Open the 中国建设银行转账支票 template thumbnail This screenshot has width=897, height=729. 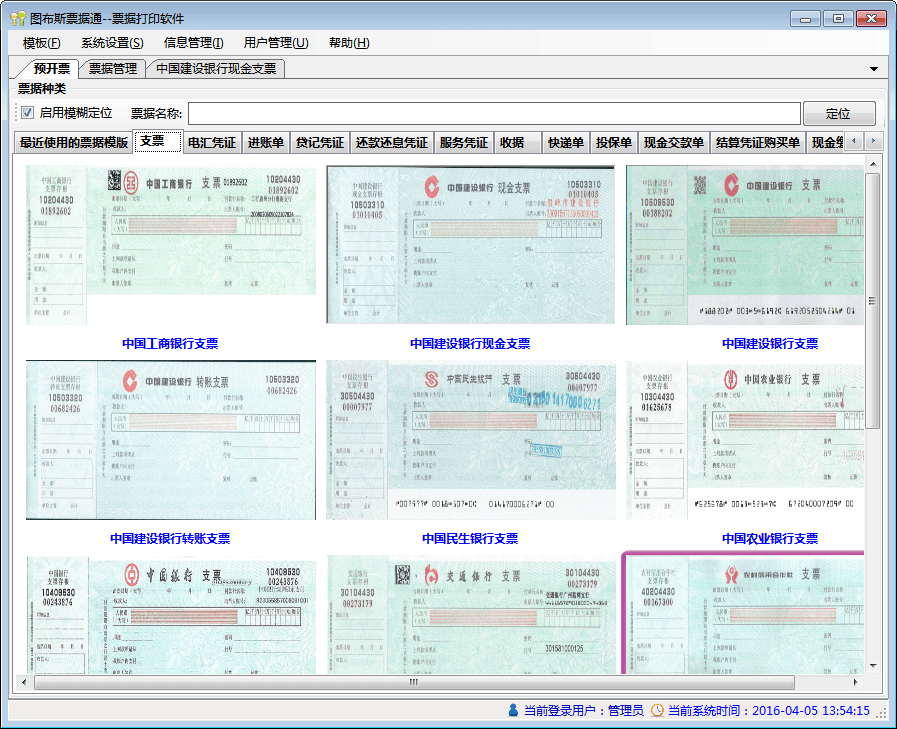(170, 440)
